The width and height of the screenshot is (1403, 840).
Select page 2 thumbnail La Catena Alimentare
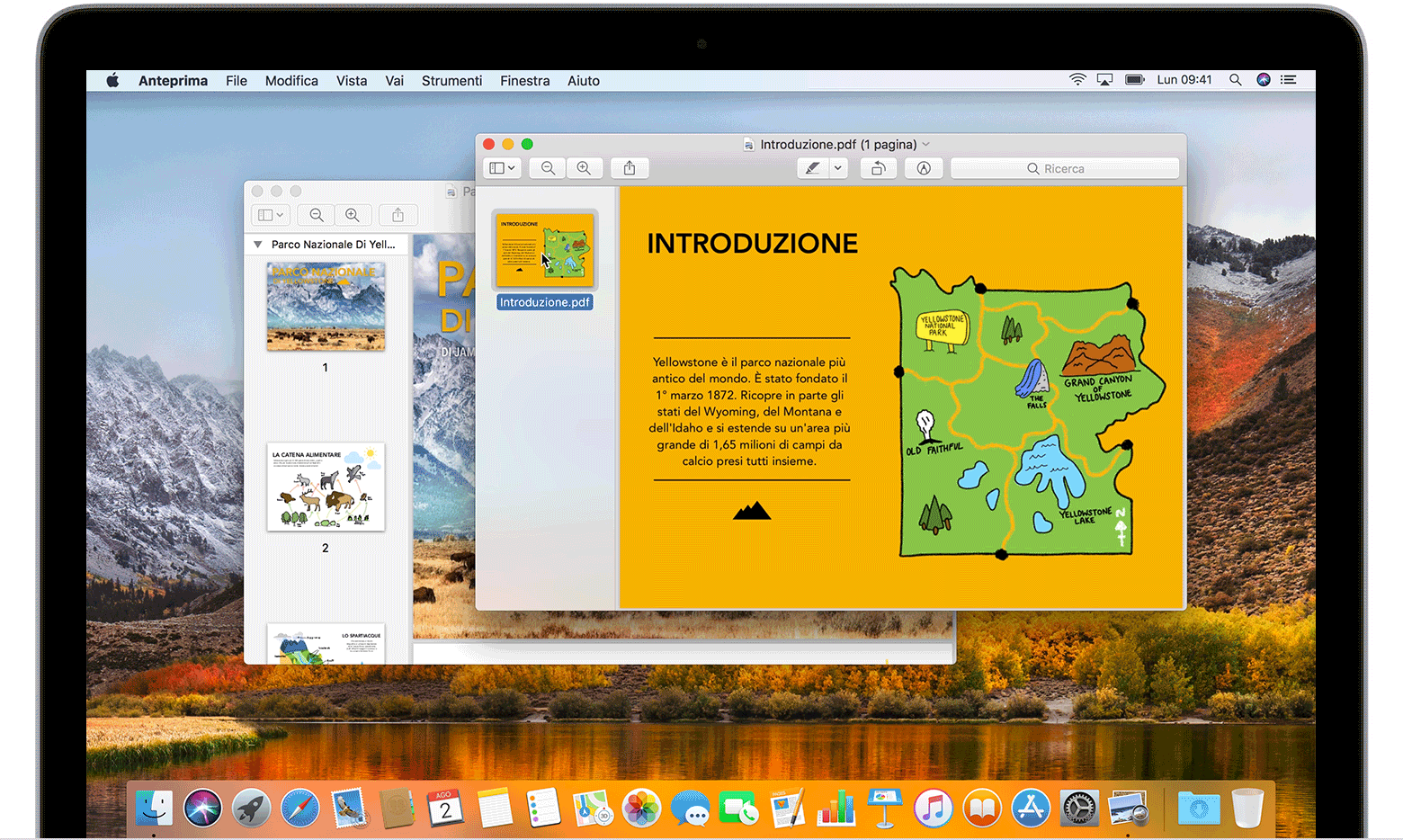tap(326, 487)
